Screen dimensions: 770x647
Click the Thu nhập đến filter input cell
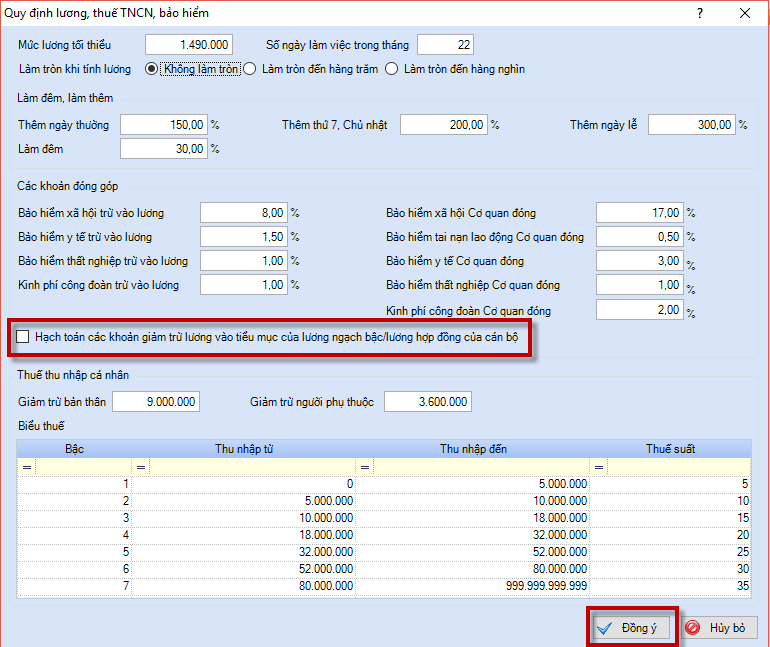[481, 467]
